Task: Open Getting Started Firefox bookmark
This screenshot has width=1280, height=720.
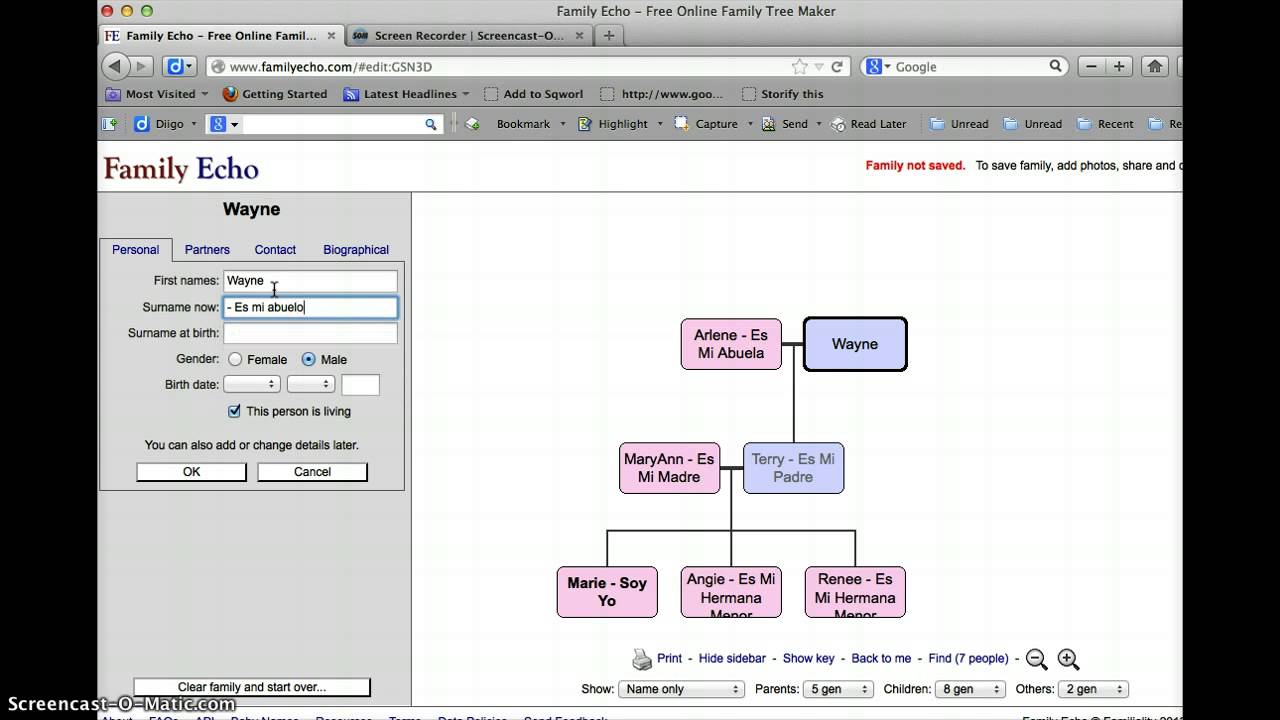Action: tap(274, 94)
